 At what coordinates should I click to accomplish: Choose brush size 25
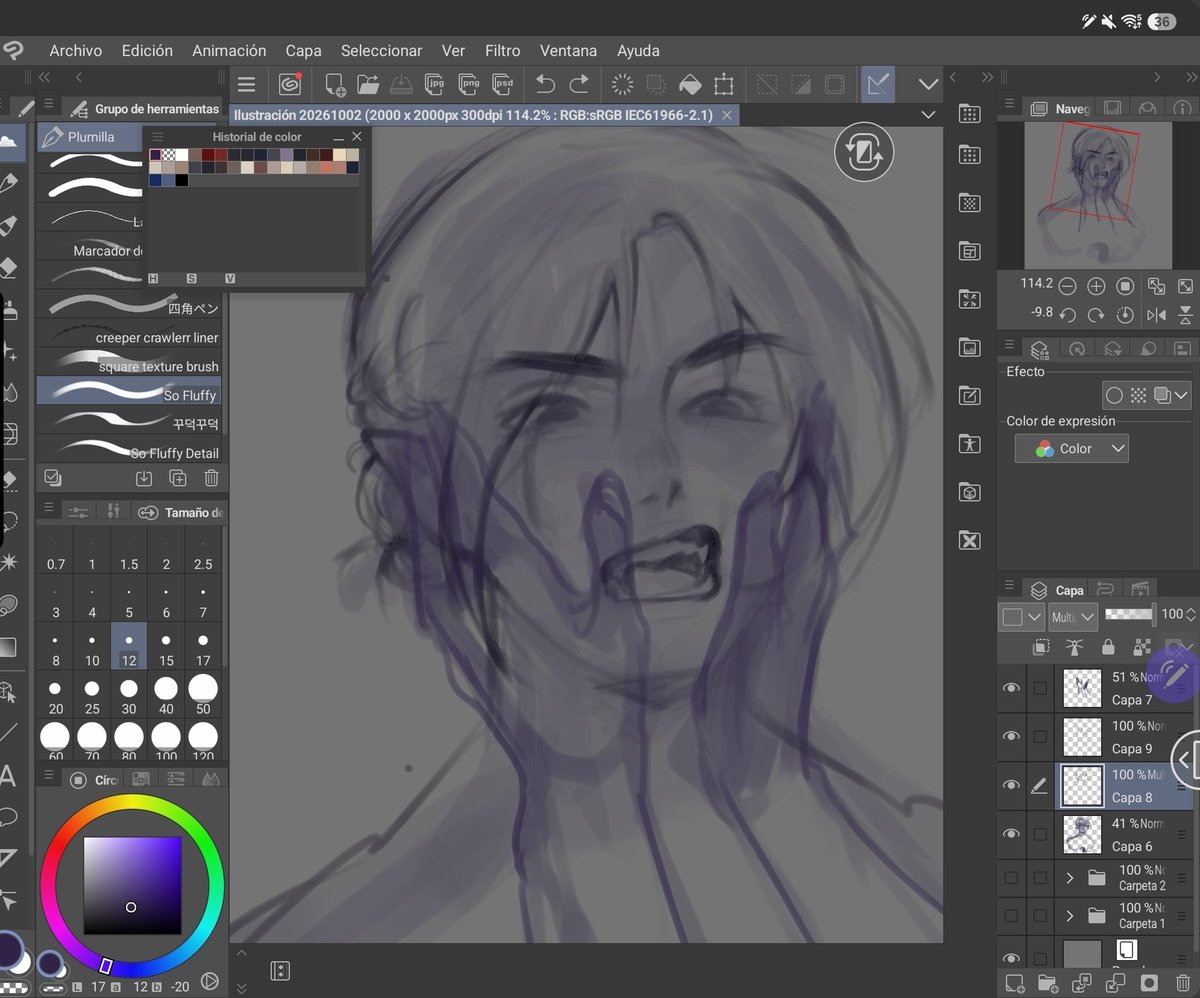click(92, 695)
